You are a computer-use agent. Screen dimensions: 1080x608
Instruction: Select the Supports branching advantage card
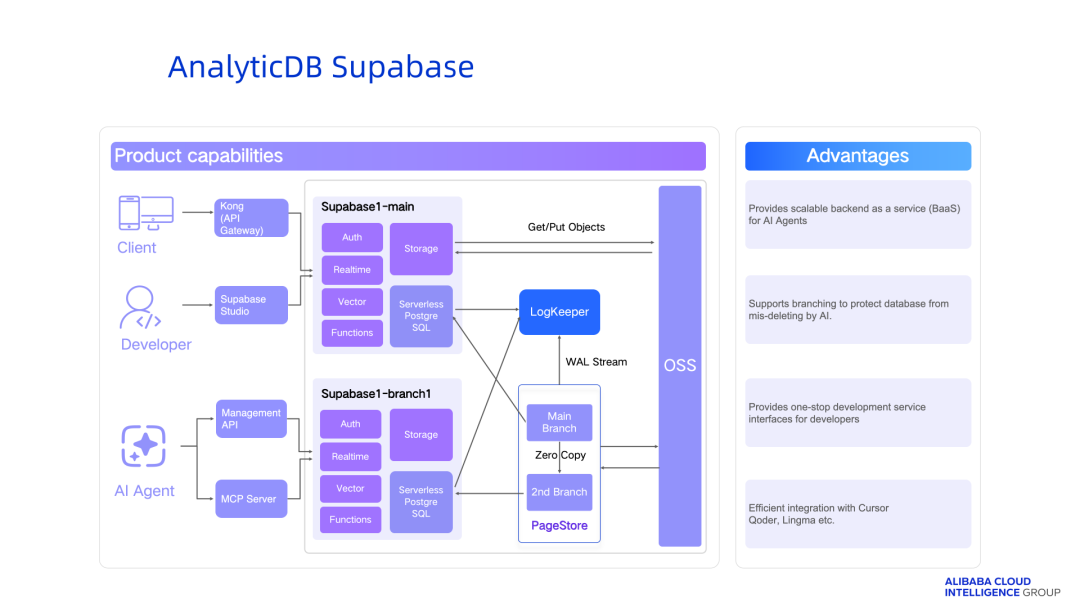(858, 310)
